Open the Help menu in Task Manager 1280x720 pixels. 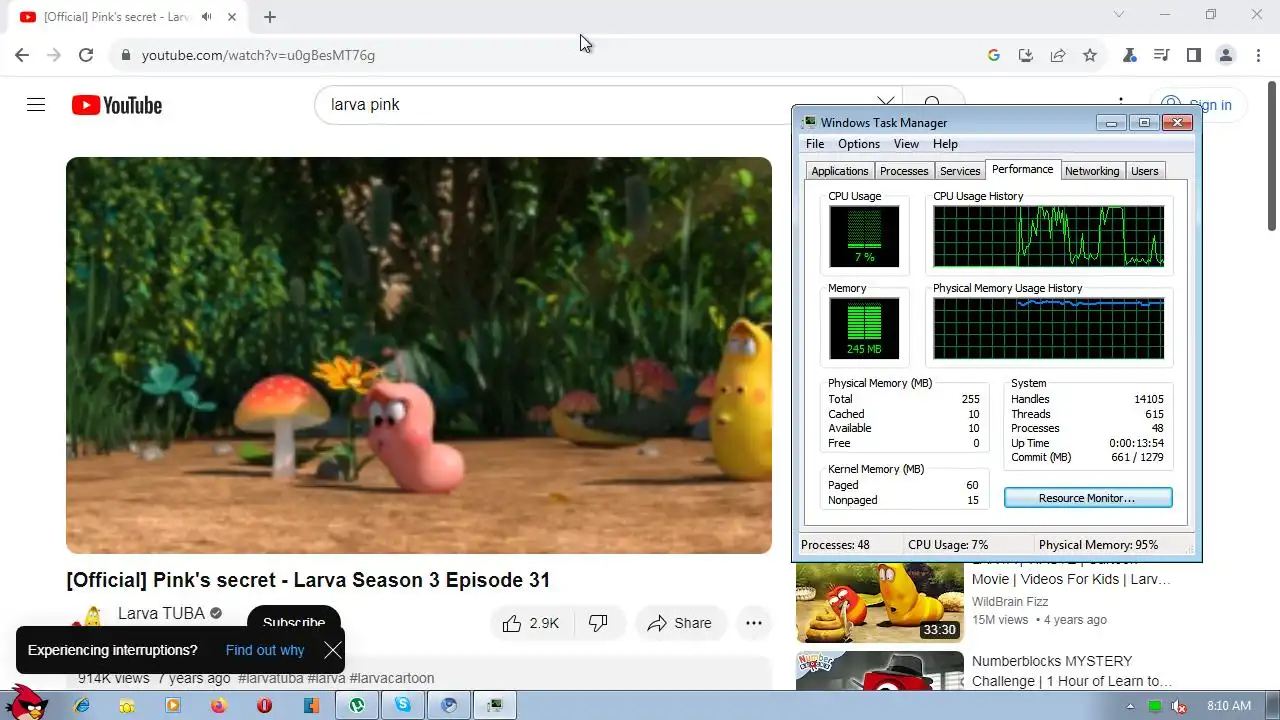(945, 144)
